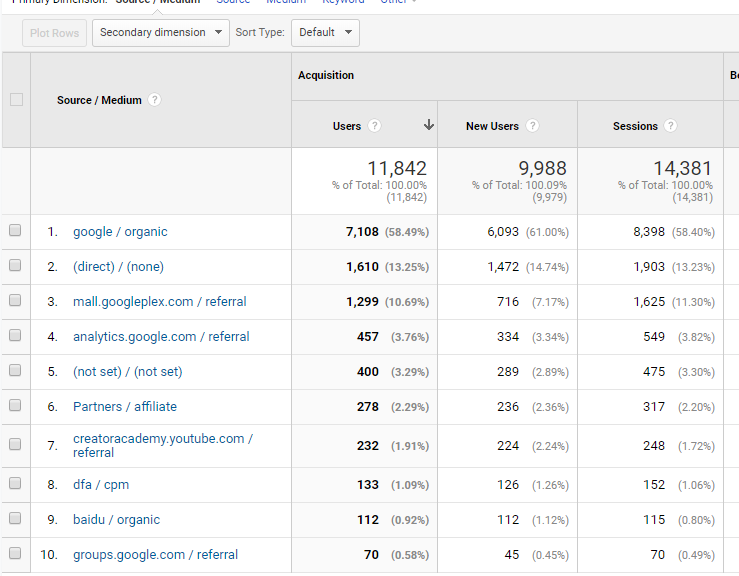Open dfa / cpm source link
Viewport: 739px width, 576px height.
(101, 485)
